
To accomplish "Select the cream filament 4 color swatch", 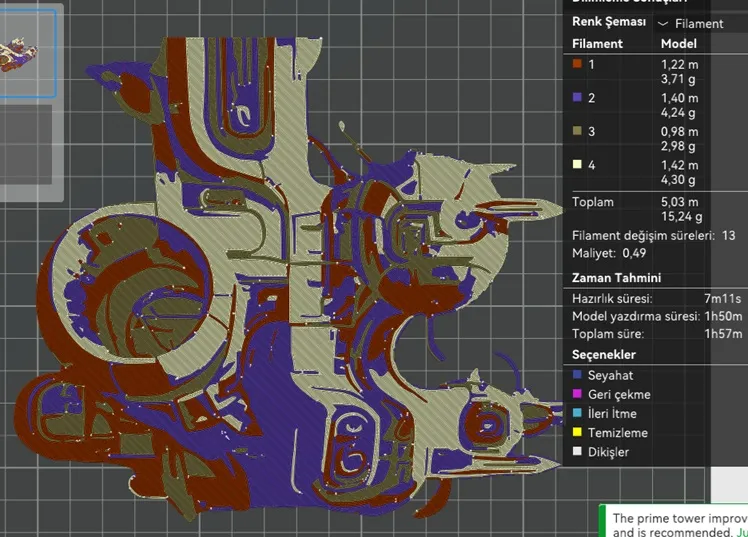I will 577,165.
